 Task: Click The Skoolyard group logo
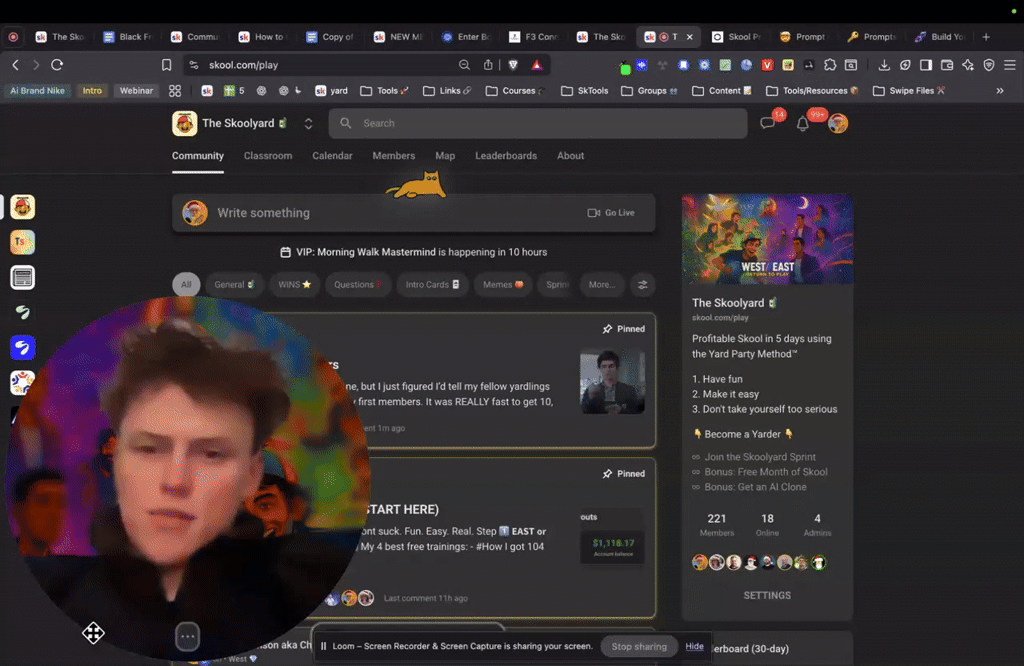click(185, 123)
